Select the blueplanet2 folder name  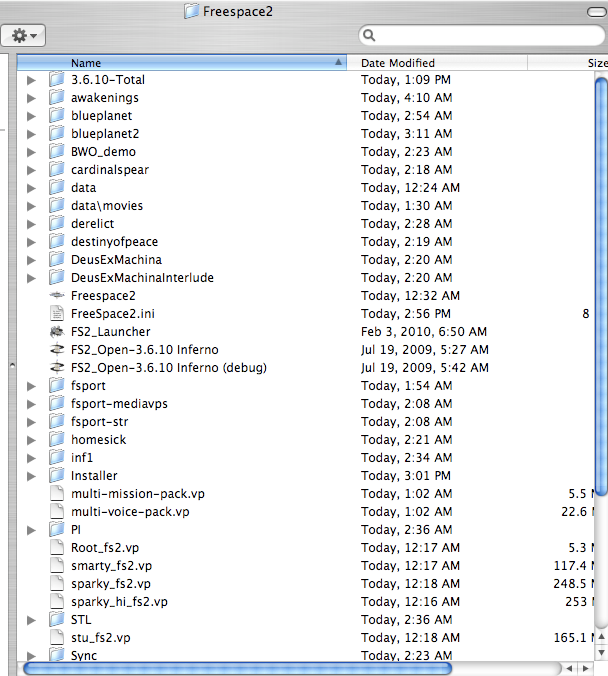pyautogui.click(x=105, y=134)
